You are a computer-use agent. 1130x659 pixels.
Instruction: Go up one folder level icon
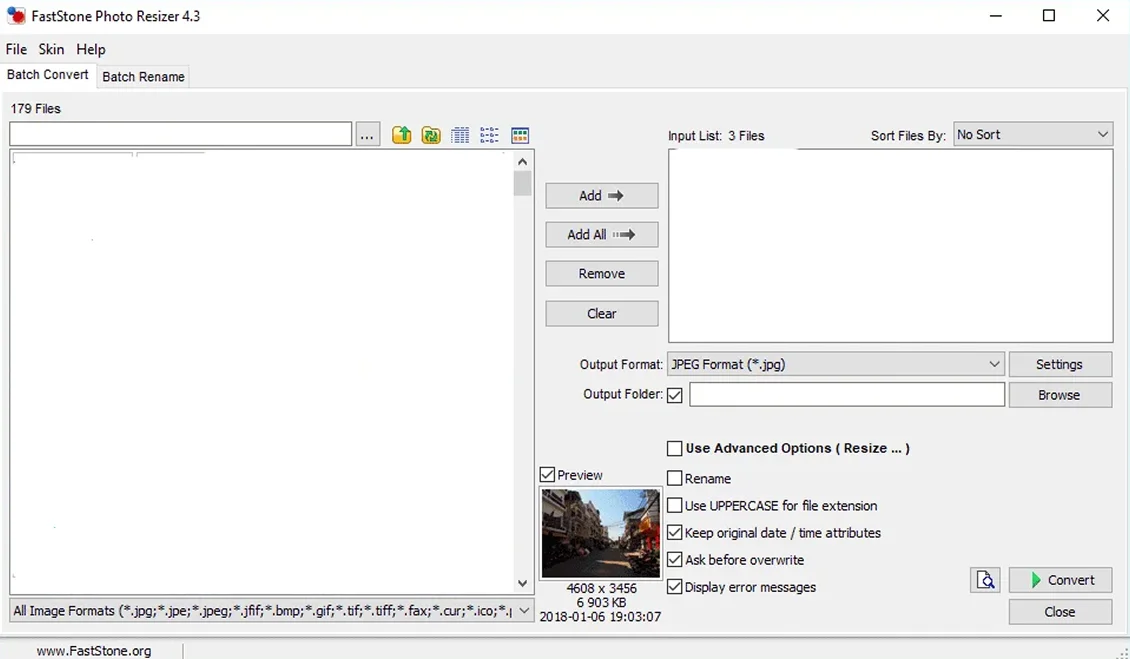coord(401,135)
